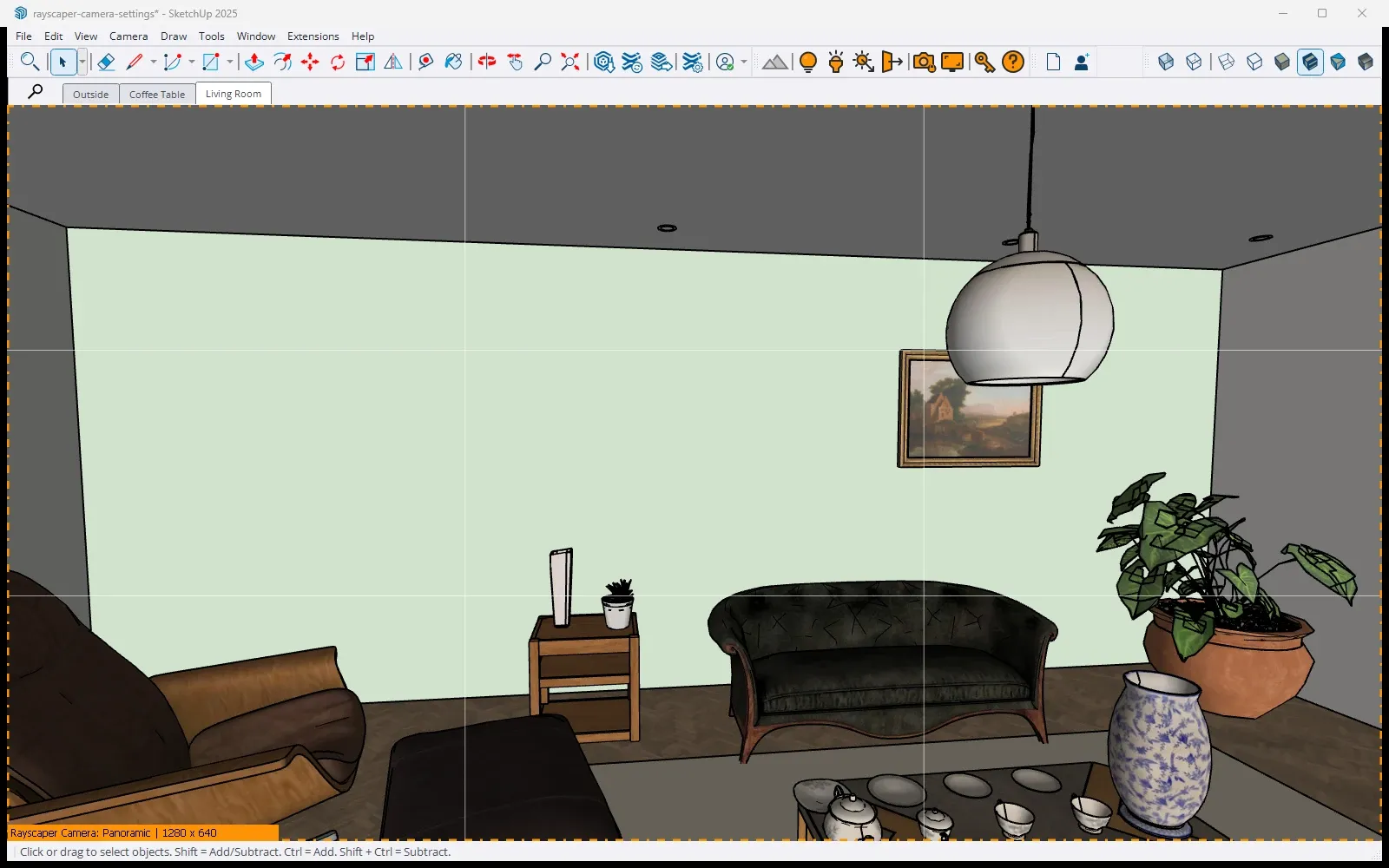
Task: Activate the Select arrow tool
Action: (63, 62)
